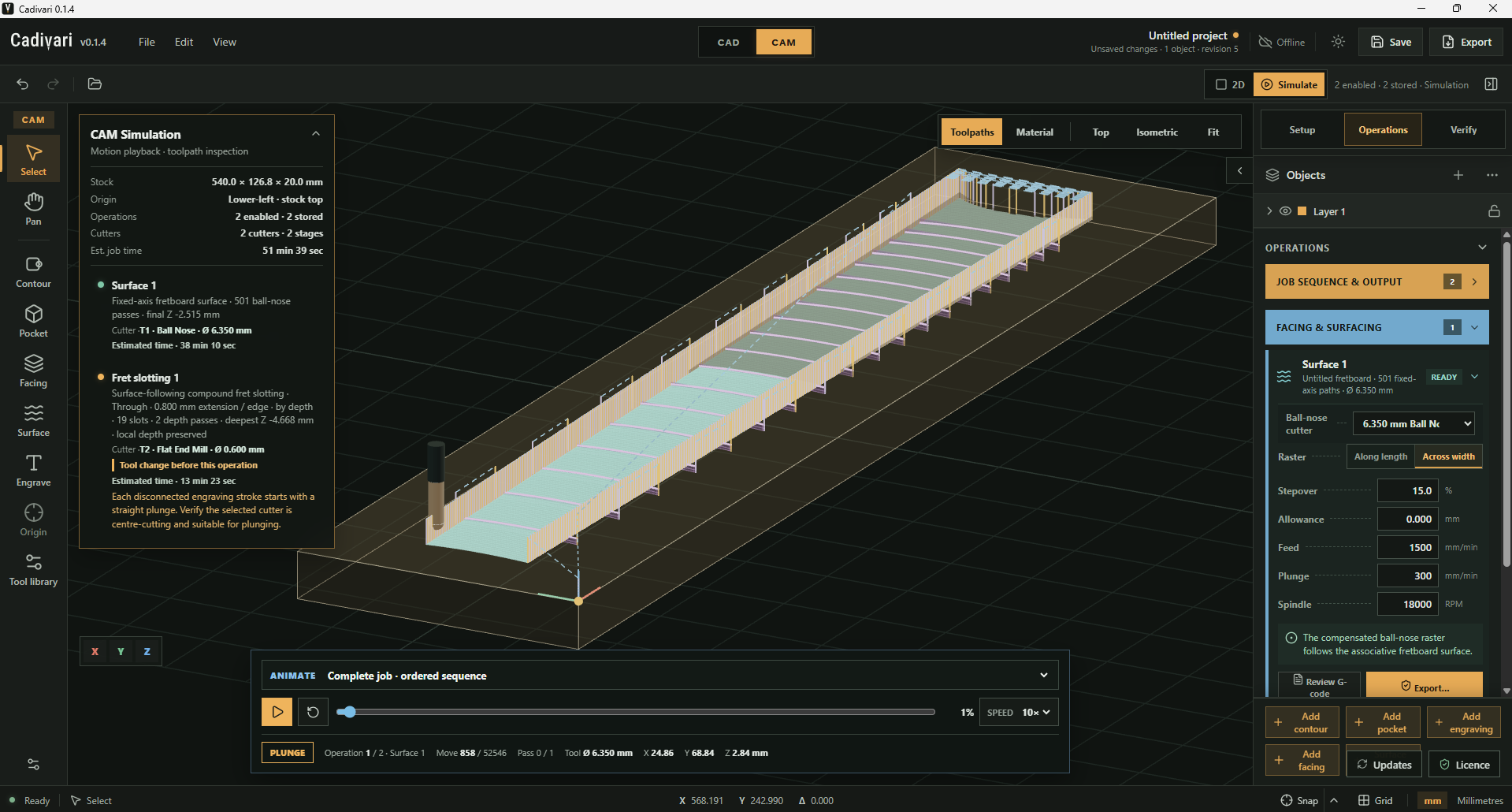The image size is (1512, 812).
Task: Open the Edit menu
Action: [x=184, y=42]
